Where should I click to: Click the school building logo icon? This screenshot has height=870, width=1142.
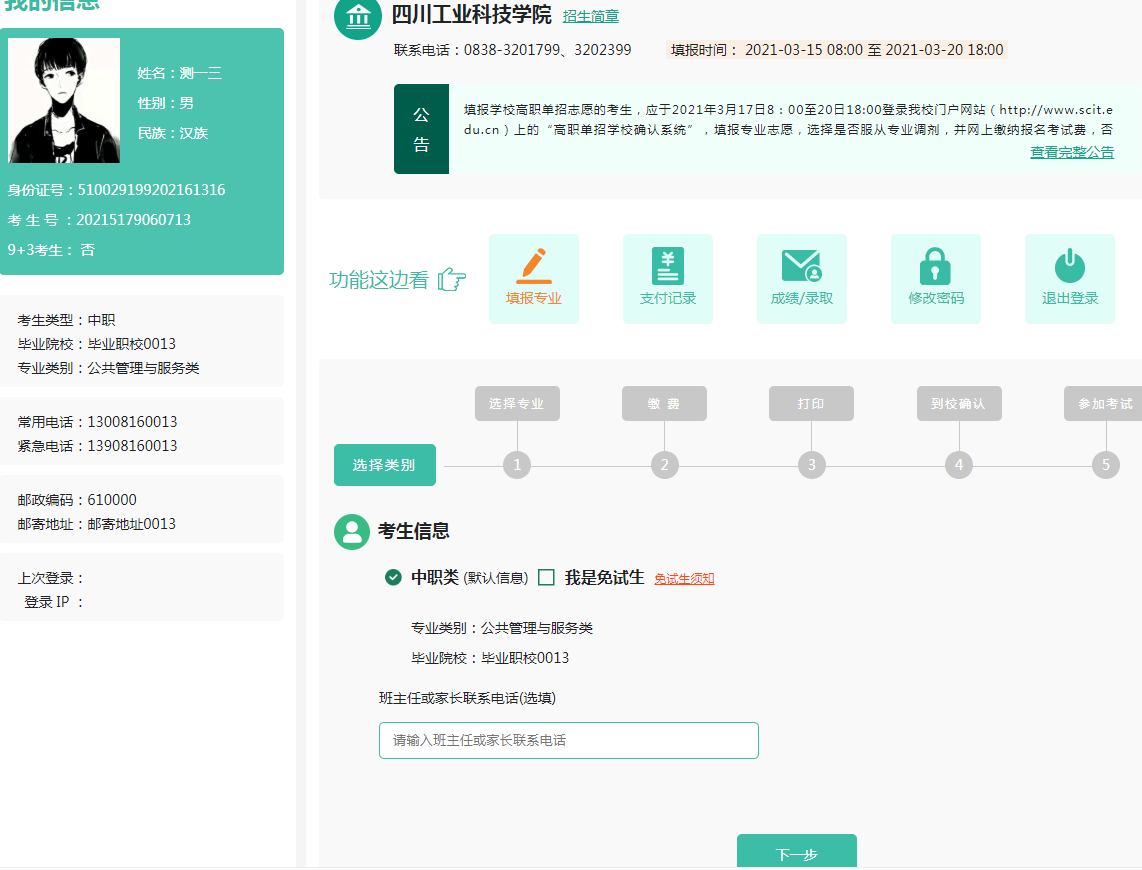(357, 17)
